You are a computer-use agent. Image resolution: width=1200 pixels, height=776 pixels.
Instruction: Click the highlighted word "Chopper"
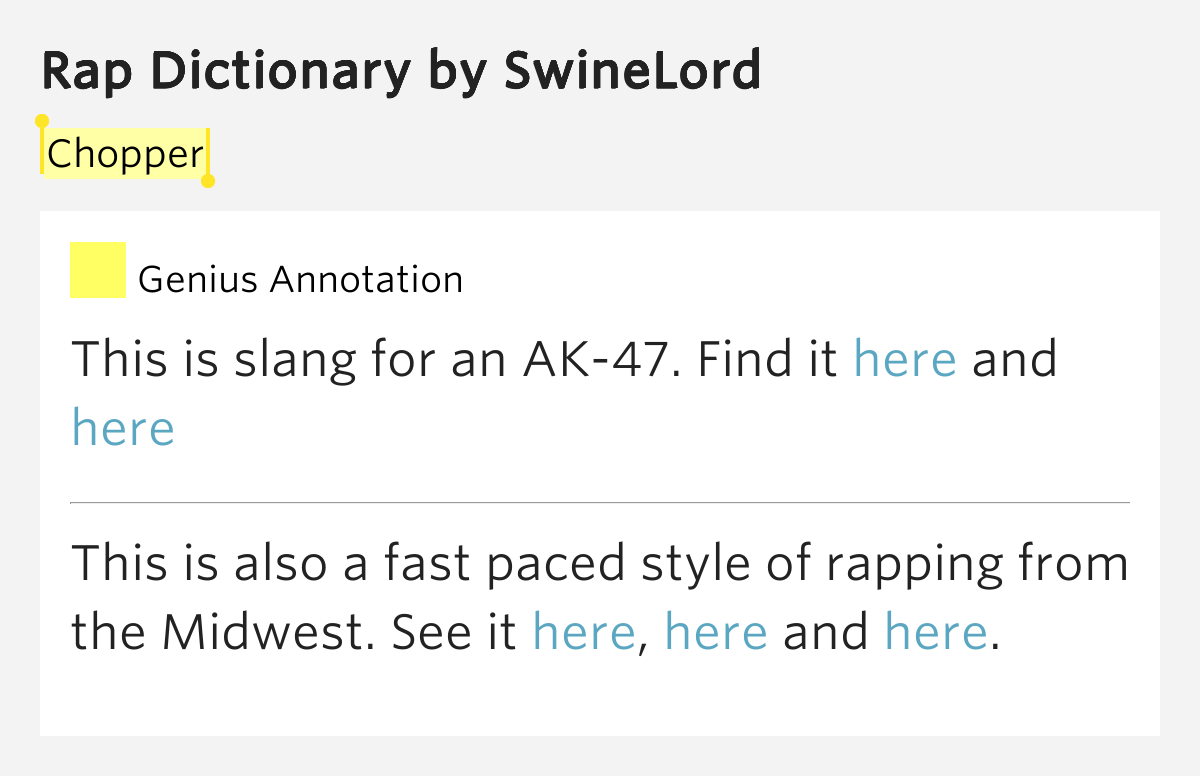[x=125, y=154]
